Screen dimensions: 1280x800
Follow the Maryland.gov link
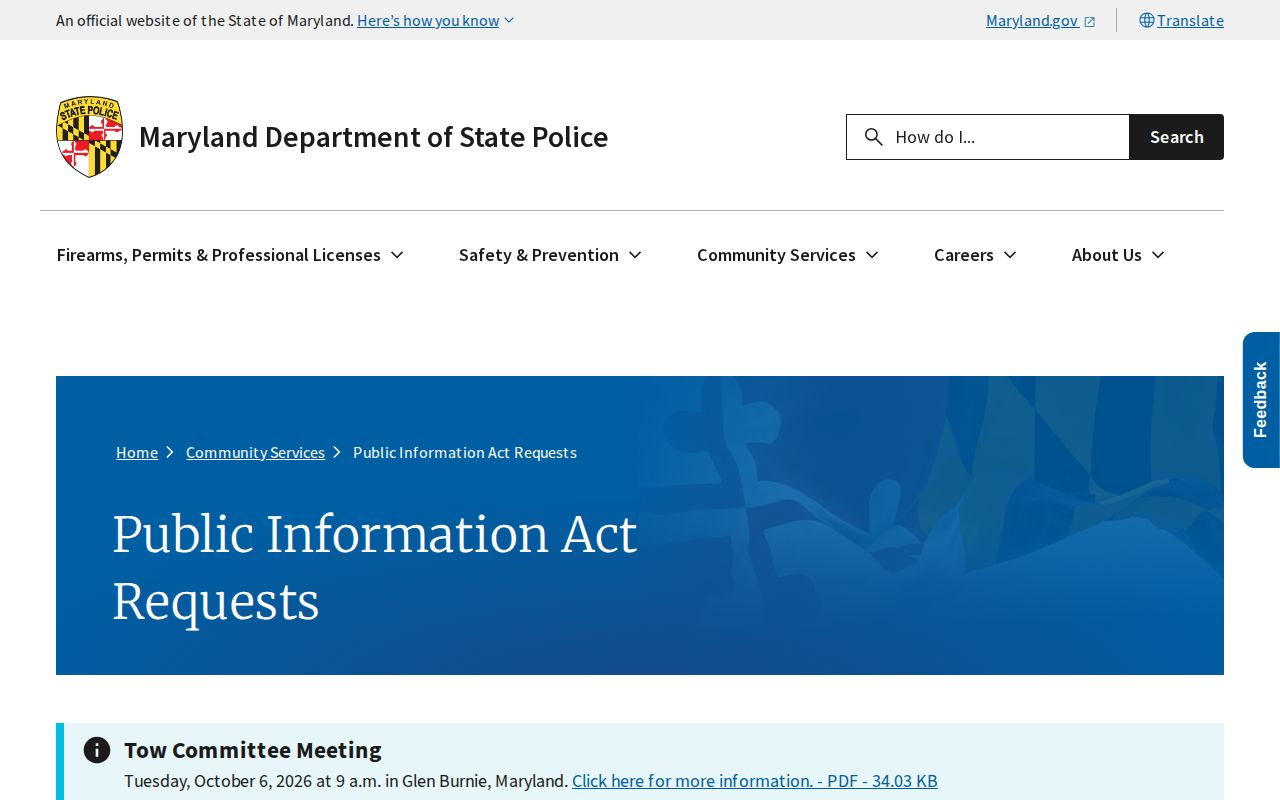[x=1041, y=20]
